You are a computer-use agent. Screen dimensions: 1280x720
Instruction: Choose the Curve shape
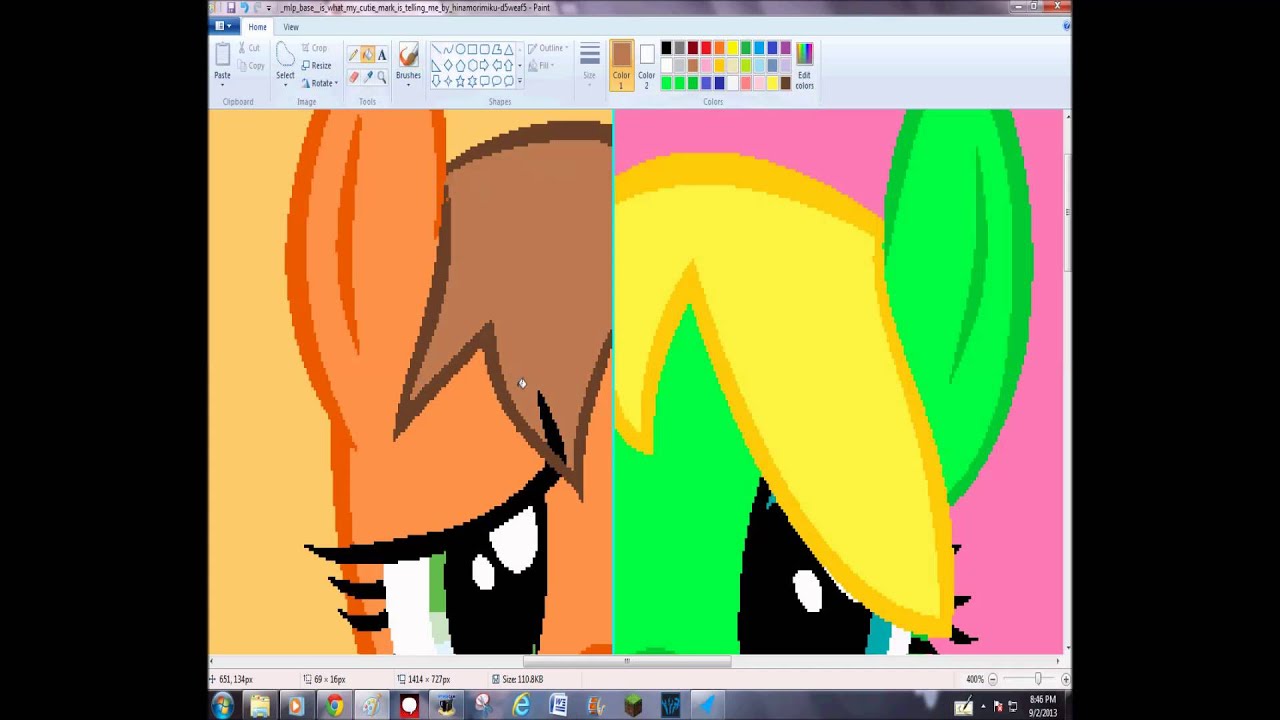(448, 49)
